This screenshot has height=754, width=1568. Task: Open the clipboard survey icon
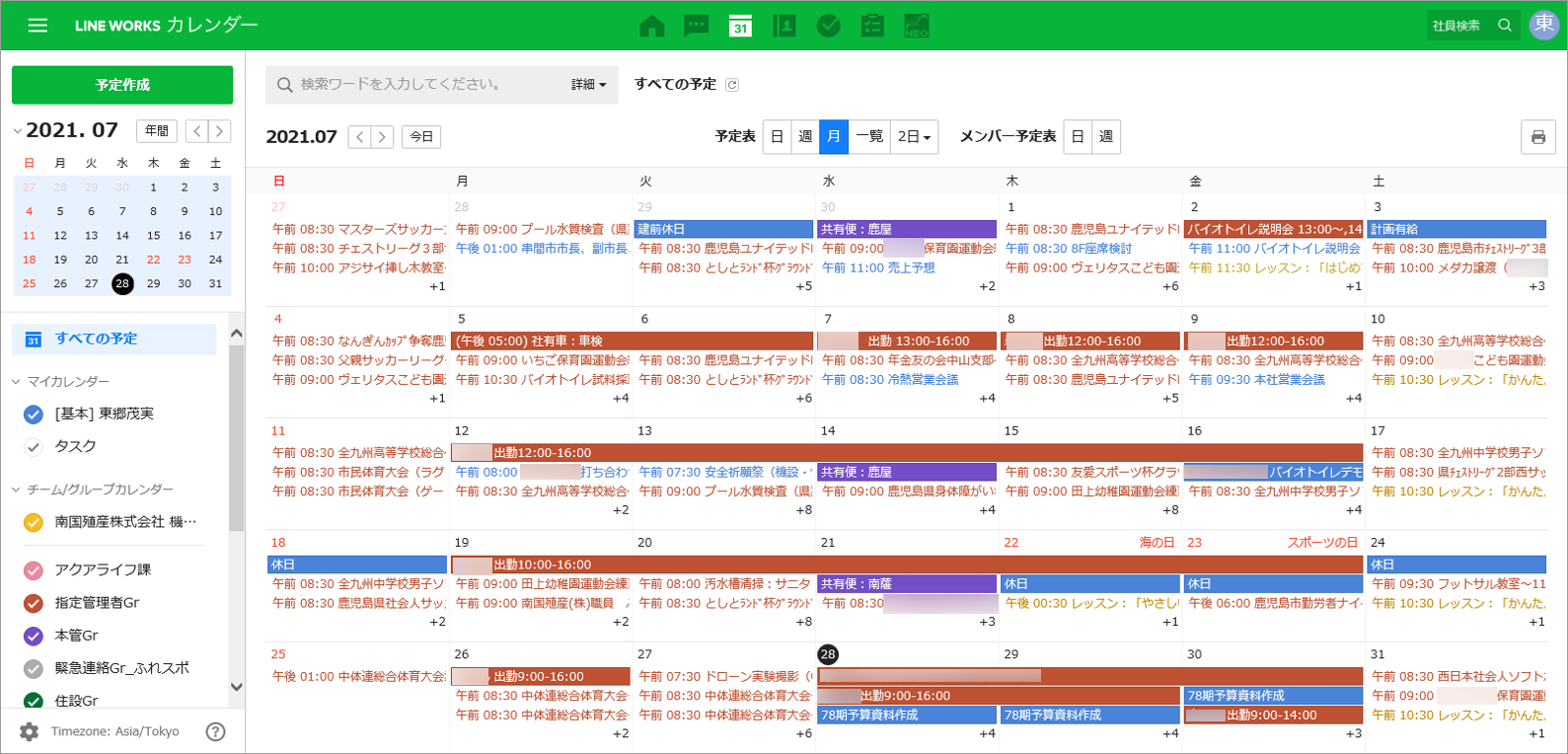872,26
